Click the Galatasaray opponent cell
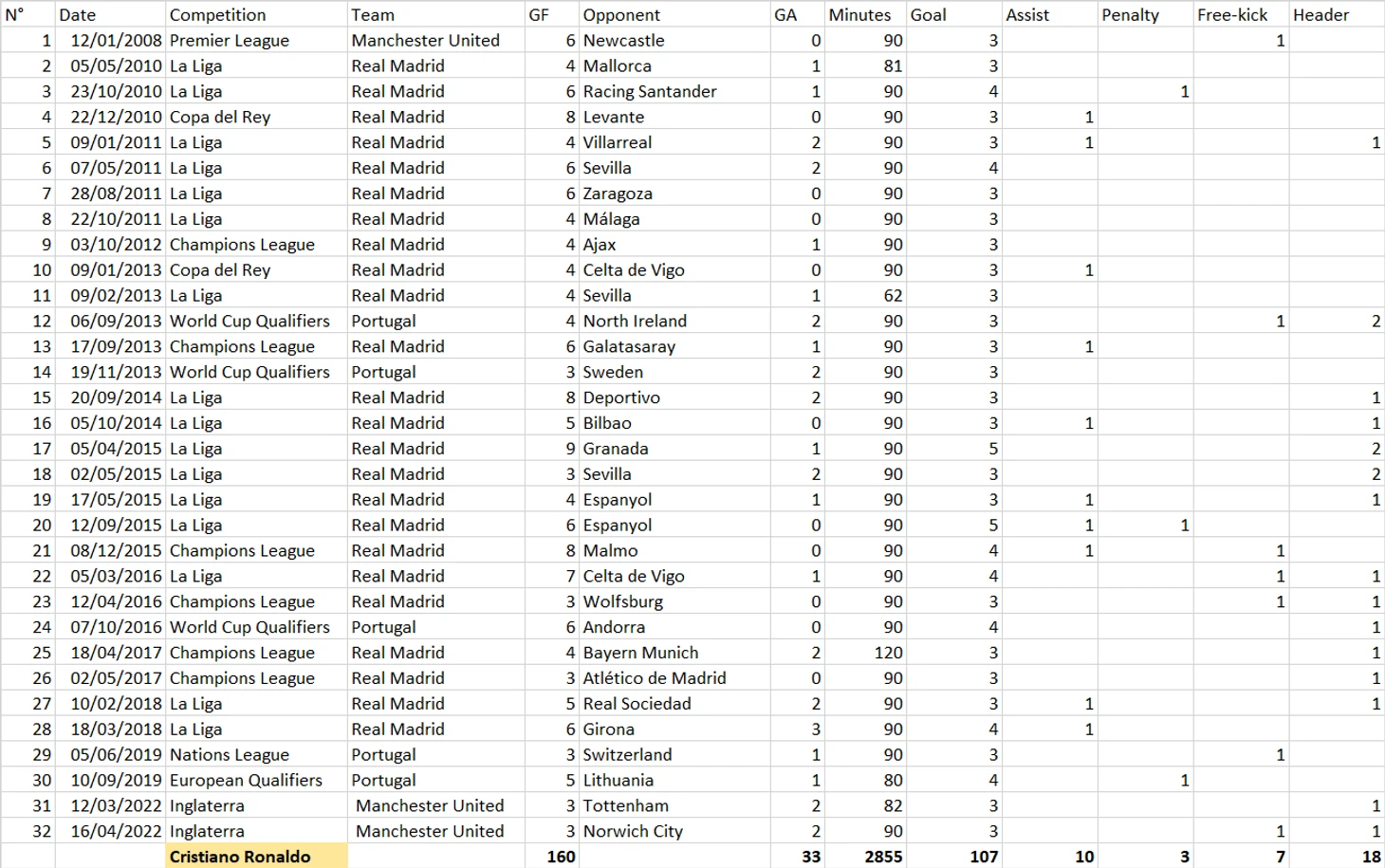Viewport: 1385px width, 868px height. (x=674, y=346)
